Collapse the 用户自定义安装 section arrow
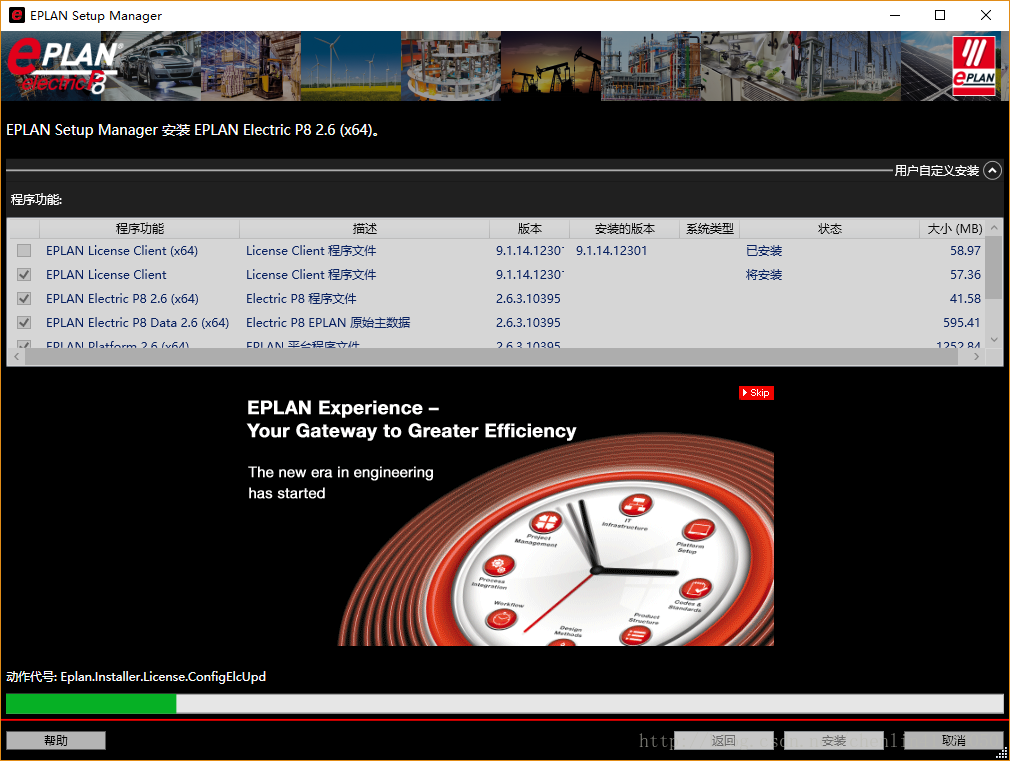Viewport: 1010px width, 761px height. click(x=993, y=170)
